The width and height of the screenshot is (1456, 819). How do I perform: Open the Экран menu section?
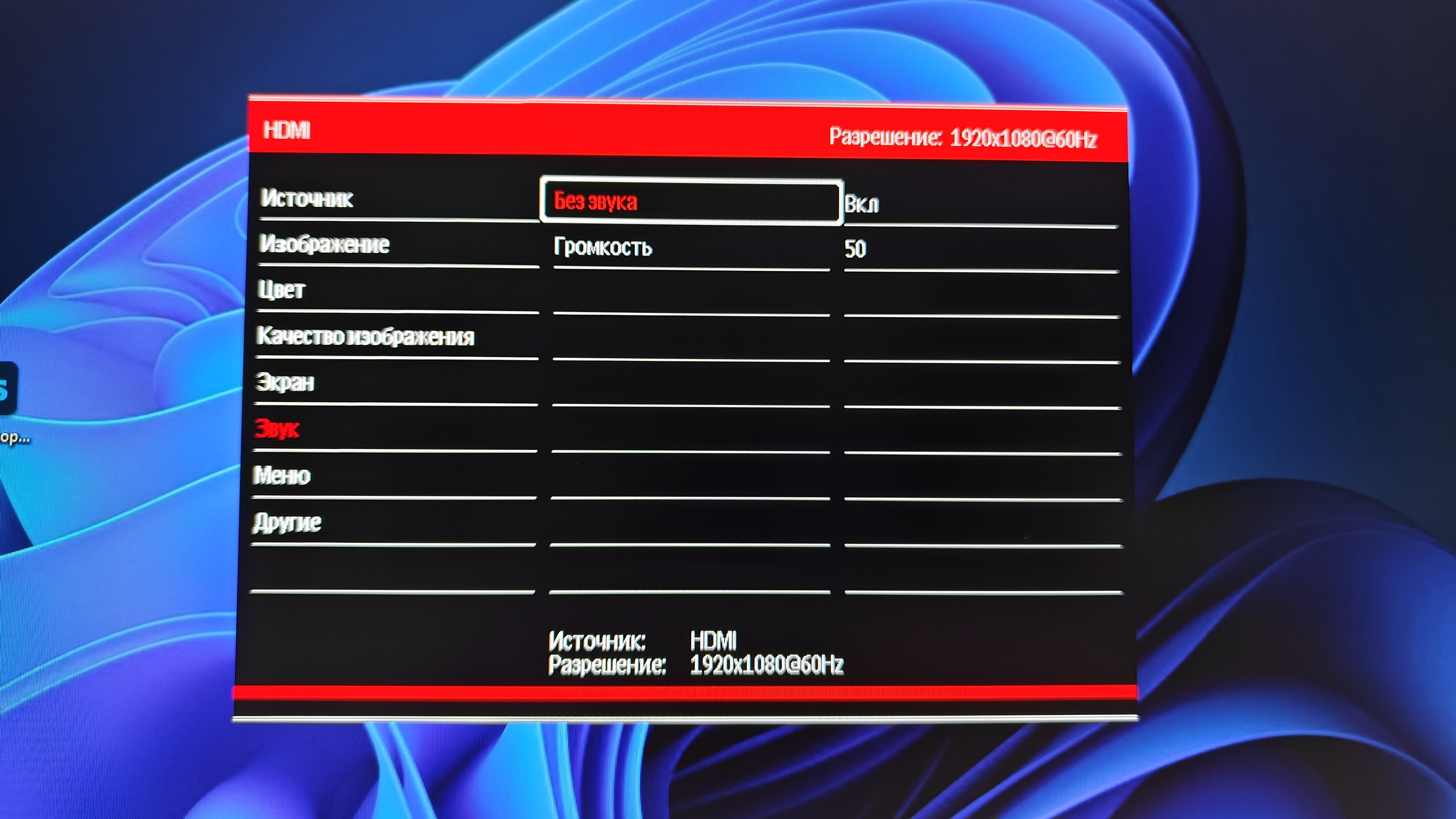(x=285, y=382)
